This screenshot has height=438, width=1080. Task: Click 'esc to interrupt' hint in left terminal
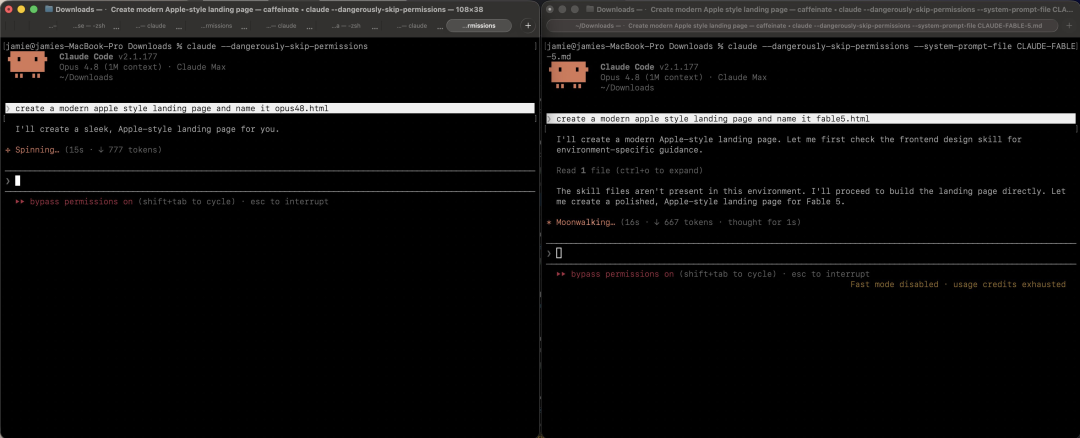pos(289,202)
